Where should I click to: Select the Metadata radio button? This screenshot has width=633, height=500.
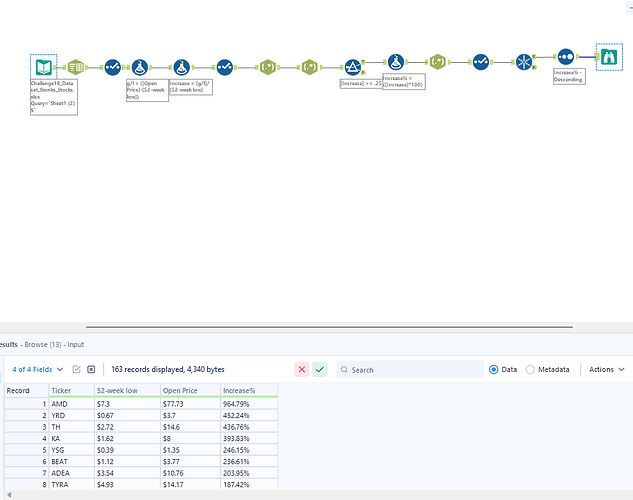point(530,369)
